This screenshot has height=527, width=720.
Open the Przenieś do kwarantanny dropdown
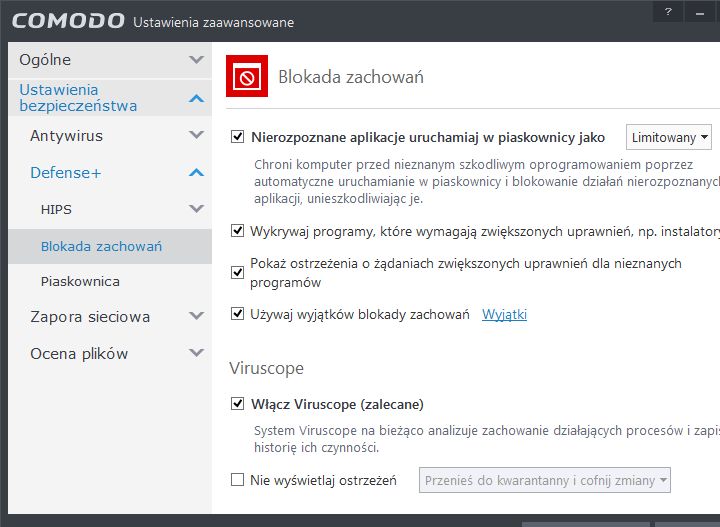pyautogui.click(x=545, y=481)
